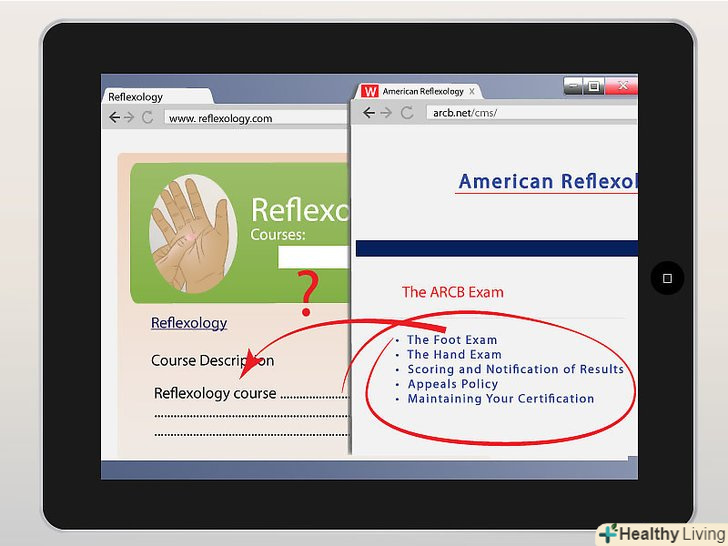Click the white Reflexology banner title

point(300,210)
